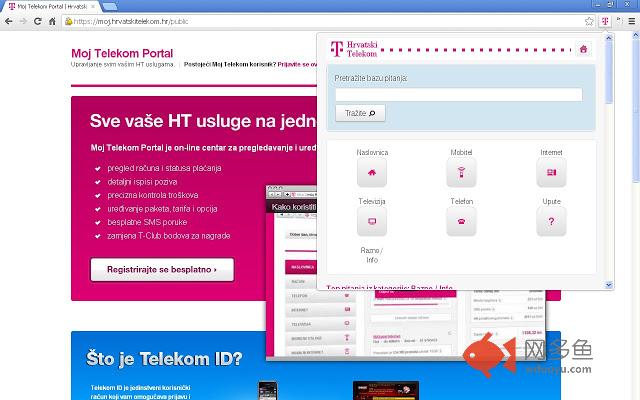Viewport: 640px width, 400px height.
Task: Click the Prijavite se link
Action: pyautogui.click(x=297, y=64)
